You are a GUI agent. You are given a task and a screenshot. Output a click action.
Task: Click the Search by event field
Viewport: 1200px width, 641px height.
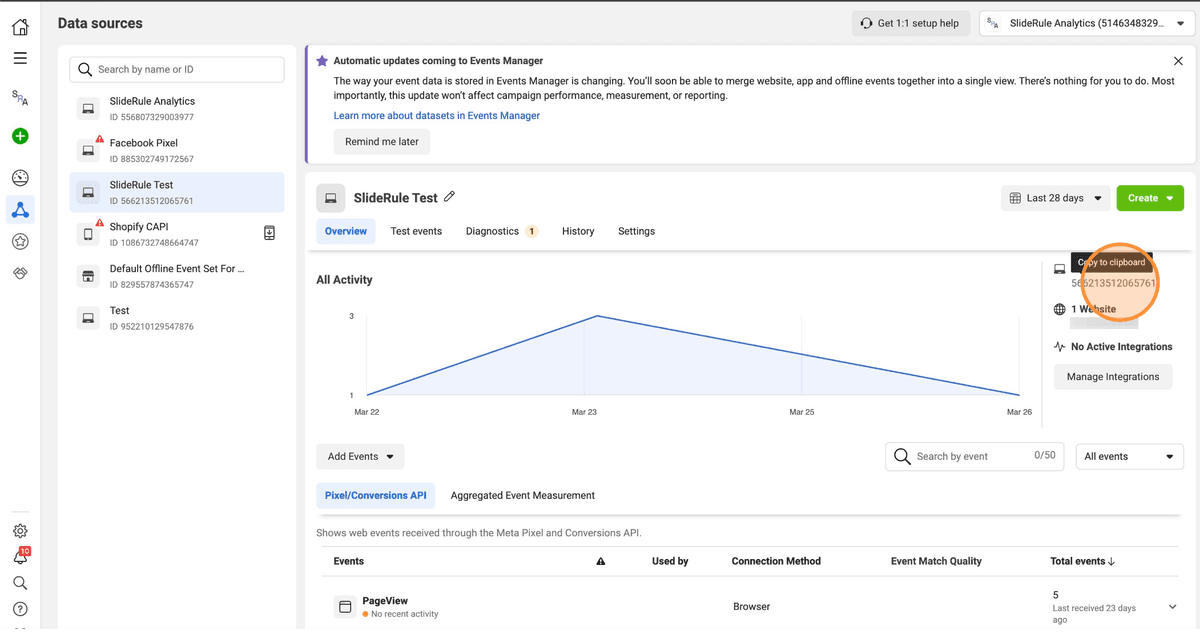(x=975, y=457)
